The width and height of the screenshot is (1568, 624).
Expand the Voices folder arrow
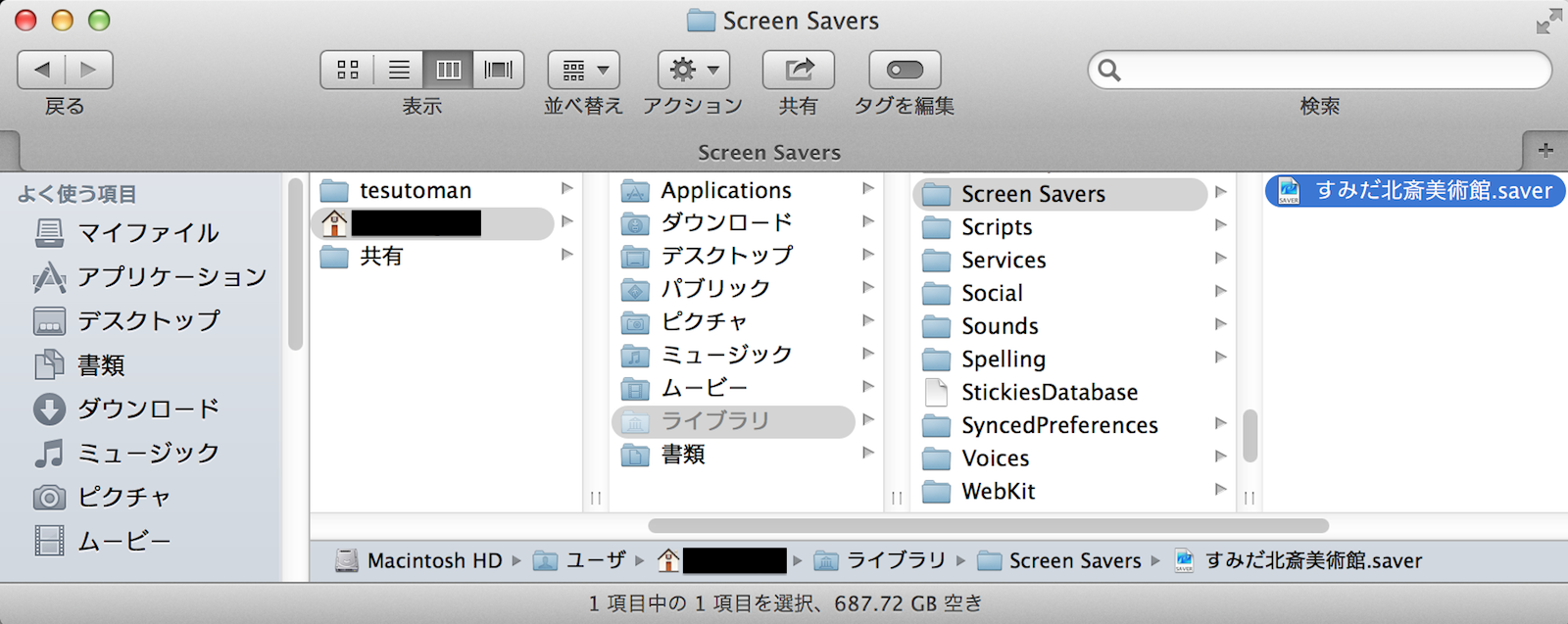1221,456
